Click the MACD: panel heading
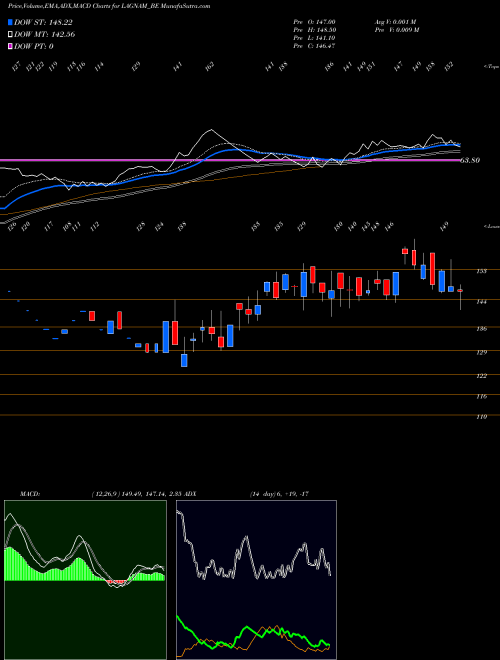Image resolution: width=500 pixels, height=660 pixels. 30,494
